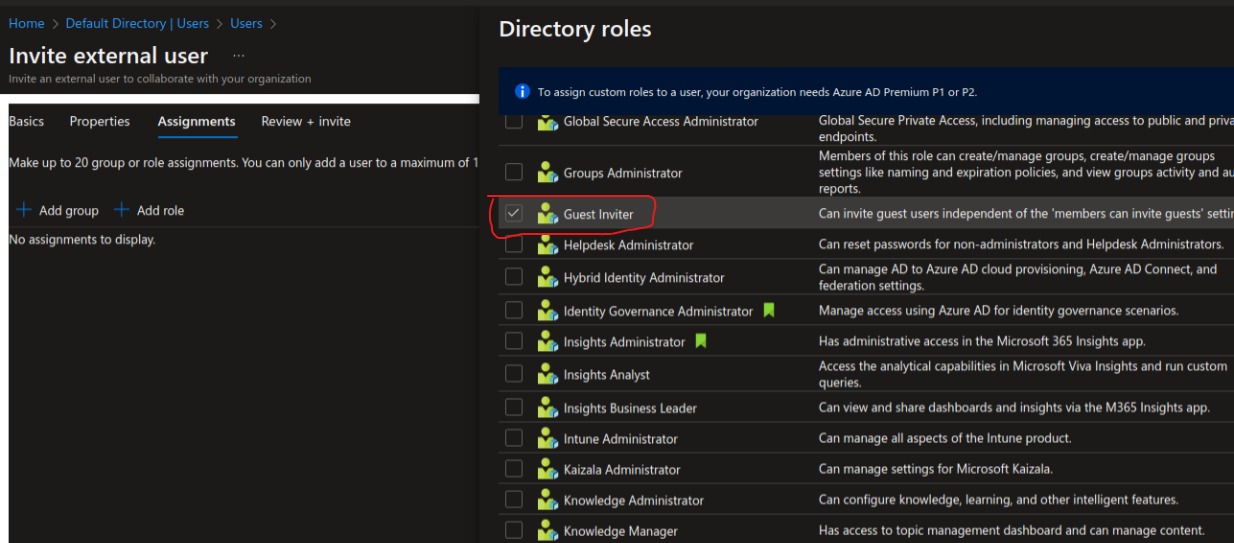Click 'No assignments to display.' text
The width and height of the screenshot is (1234, 543).
click(x=82, y=240)
